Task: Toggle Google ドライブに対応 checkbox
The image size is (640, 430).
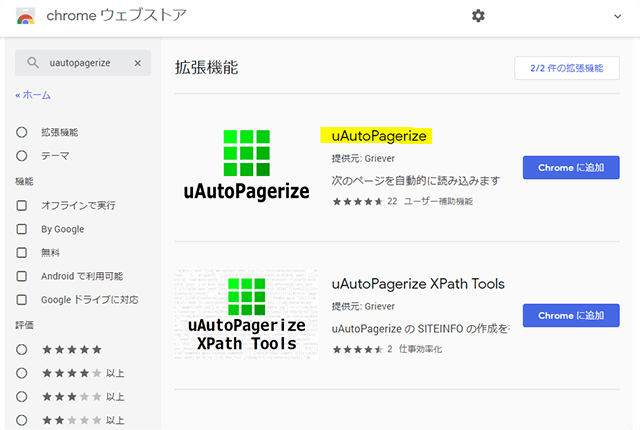Action: pyautogui.click(x=22, y=300)
